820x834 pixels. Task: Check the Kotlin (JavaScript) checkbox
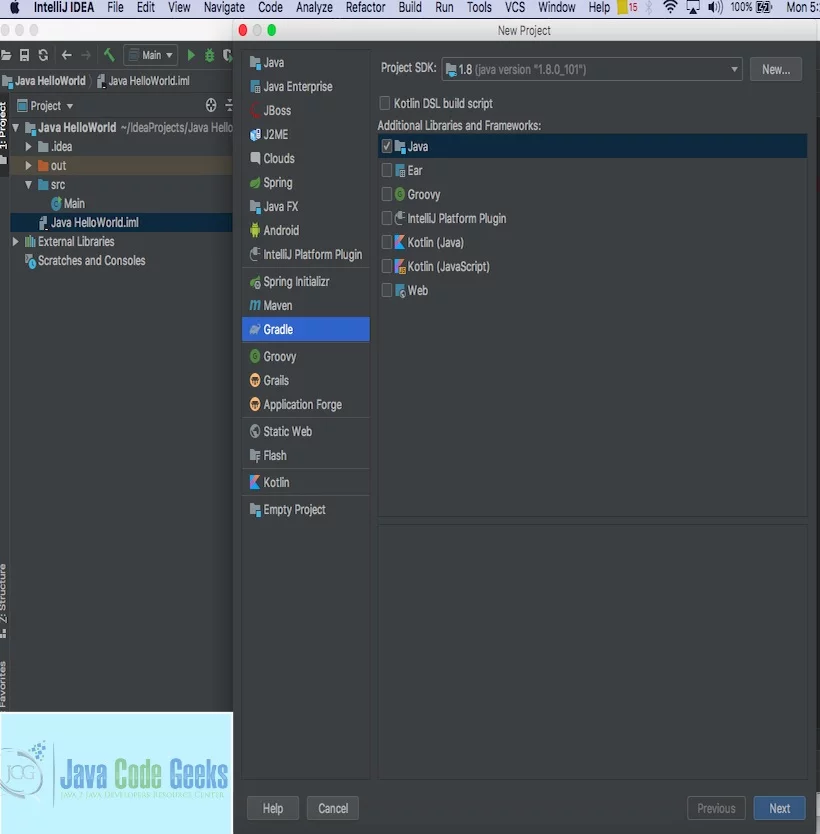(x=387, y=266)
